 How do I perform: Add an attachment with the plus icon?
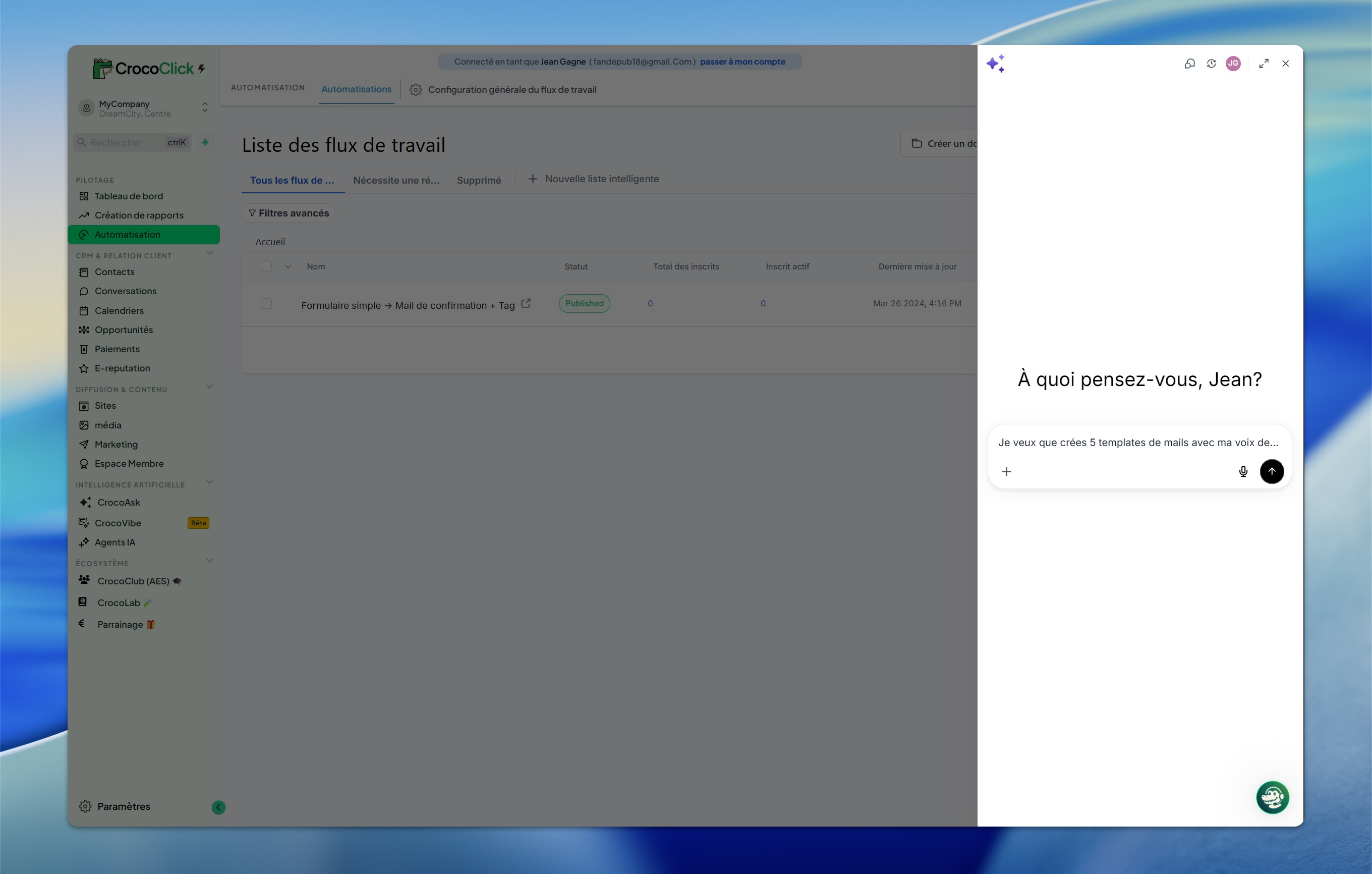coord(1006,471)
